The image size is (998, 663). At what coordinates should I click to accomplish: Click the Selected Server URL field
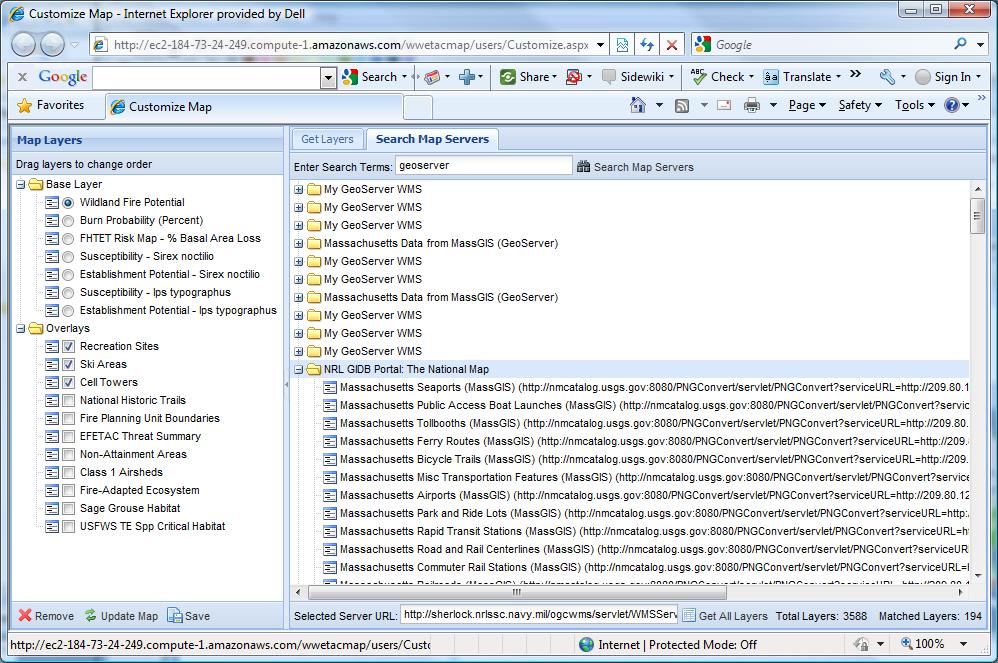coord(538,615)
